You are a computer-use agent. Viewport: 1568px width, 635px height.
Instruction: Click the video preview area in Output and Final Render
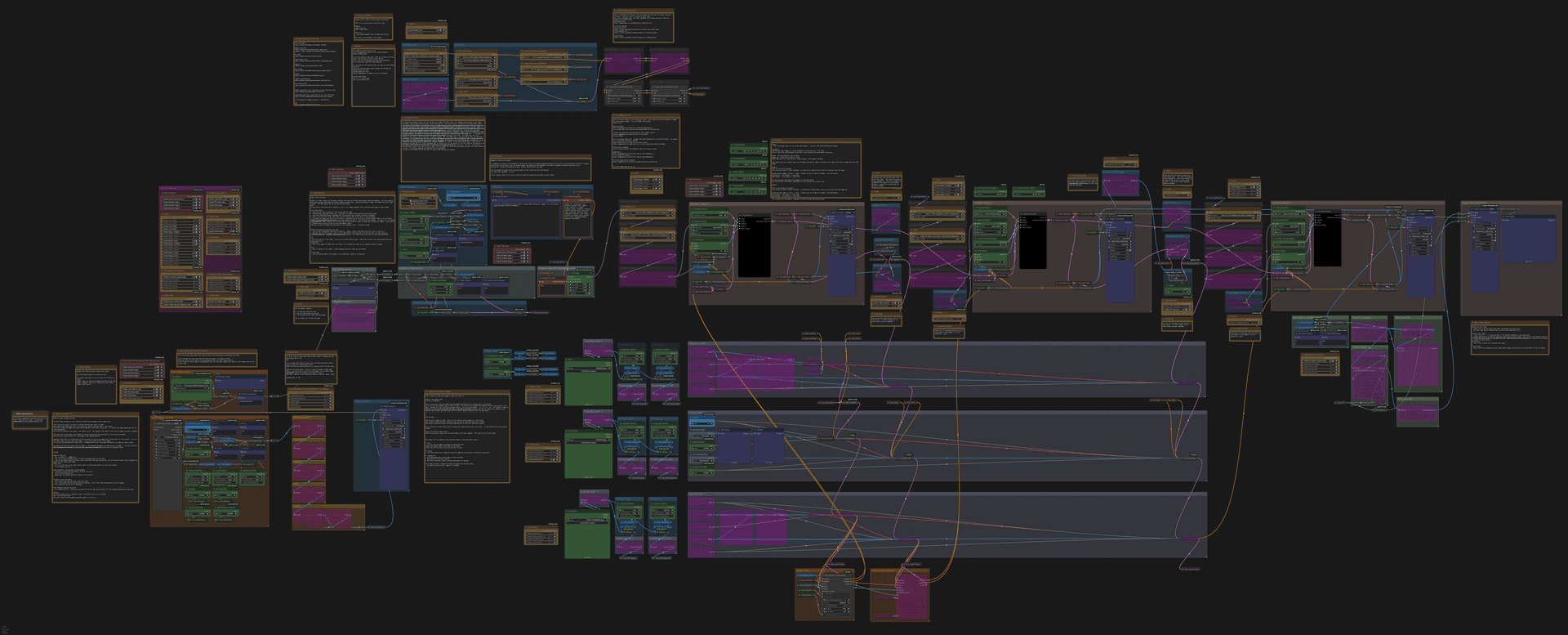pos(1529,239)
